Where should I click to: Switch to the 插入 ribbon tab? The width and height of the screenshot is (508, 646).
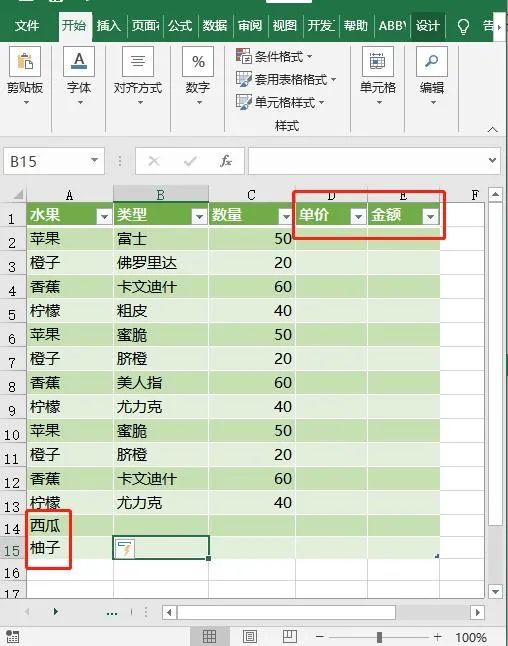click(109, 26)
